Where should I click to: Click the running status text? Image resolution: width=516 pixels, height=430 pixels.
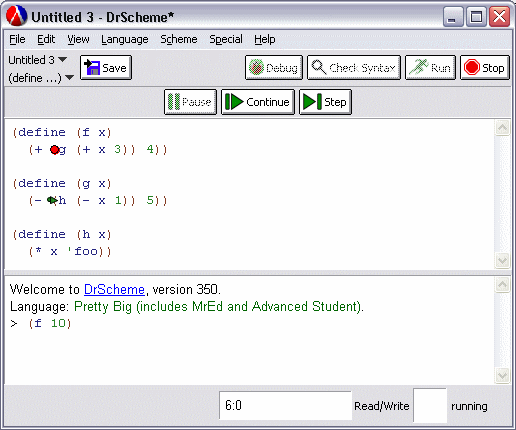(469, 406)
